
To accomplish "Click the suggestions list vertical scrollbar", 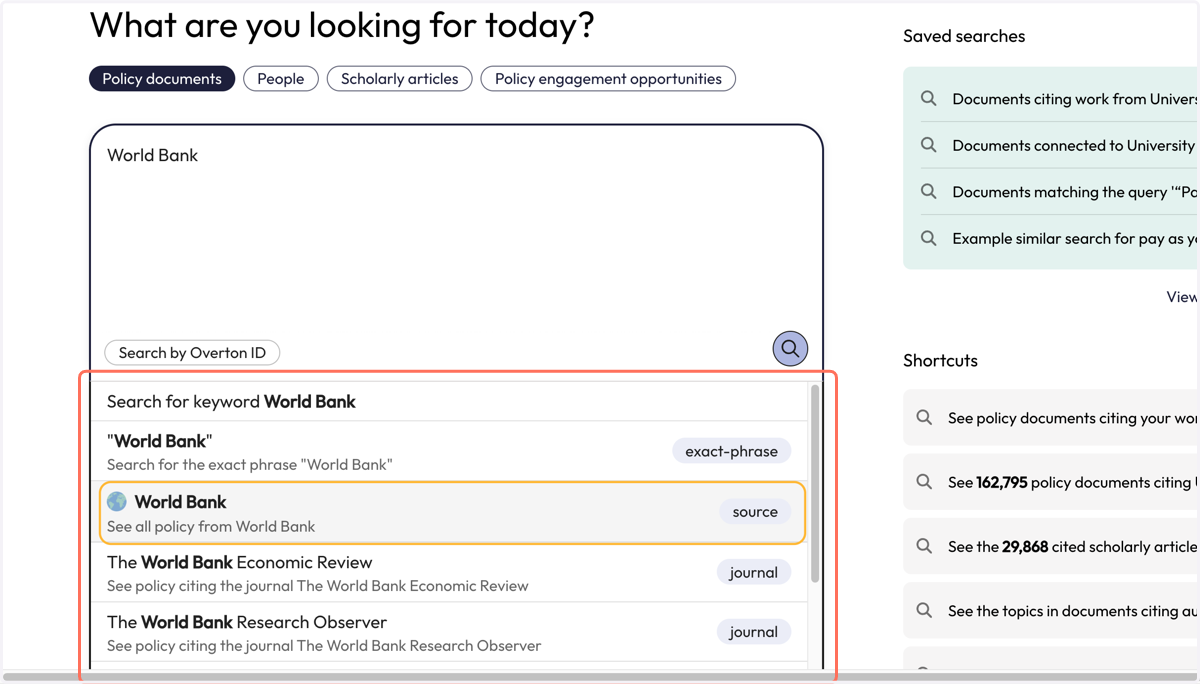I will click(815, 484).
